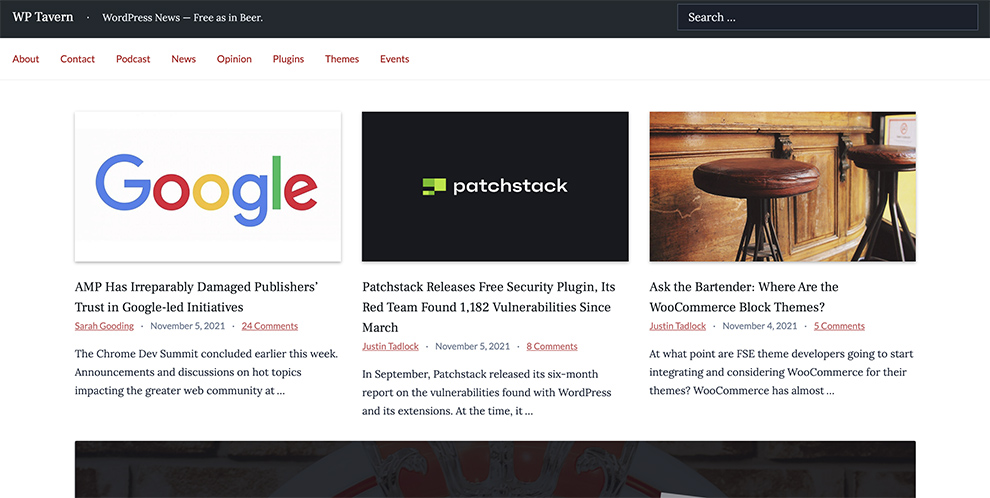This screenshot has height=498, width=990.
Task: Browse the Plugins category
Action: (x=288, y=59)
